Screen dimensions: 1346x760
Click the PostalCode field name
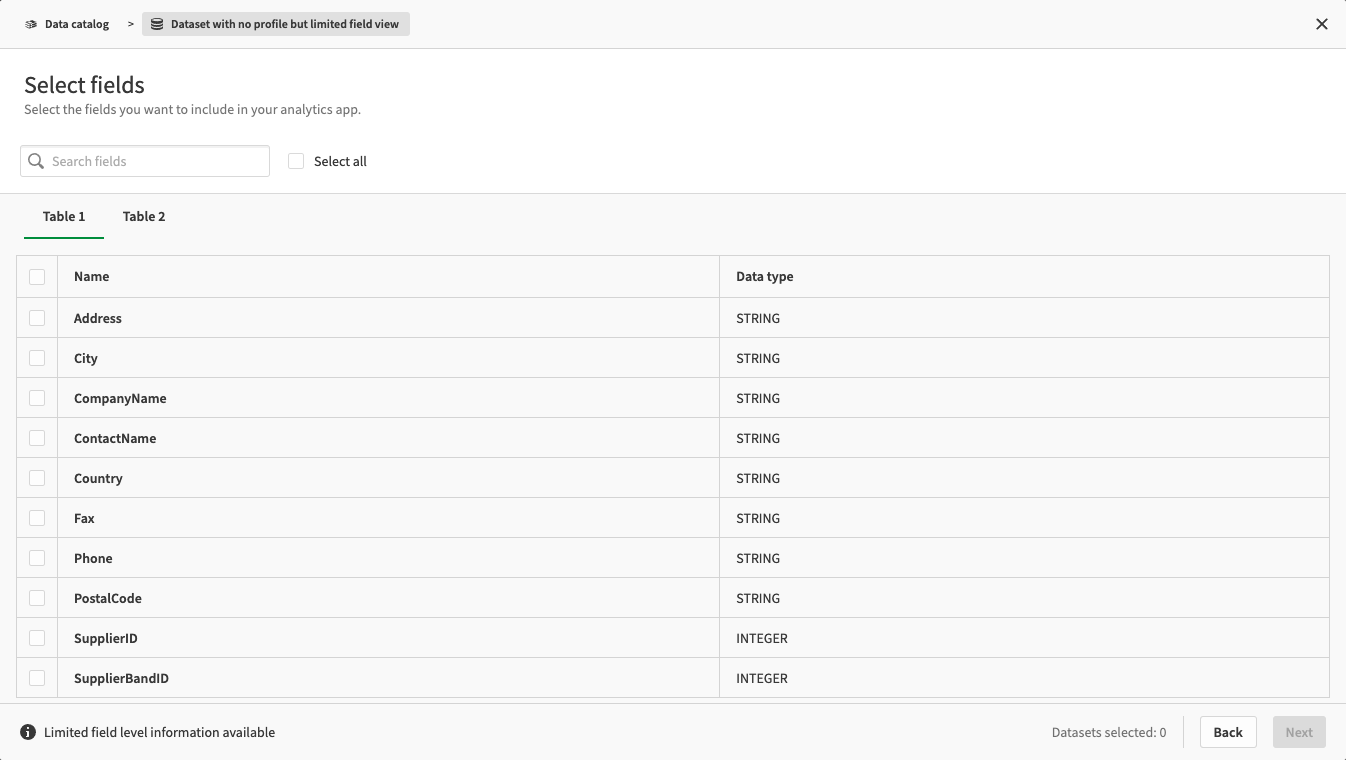tap(108, 598)
